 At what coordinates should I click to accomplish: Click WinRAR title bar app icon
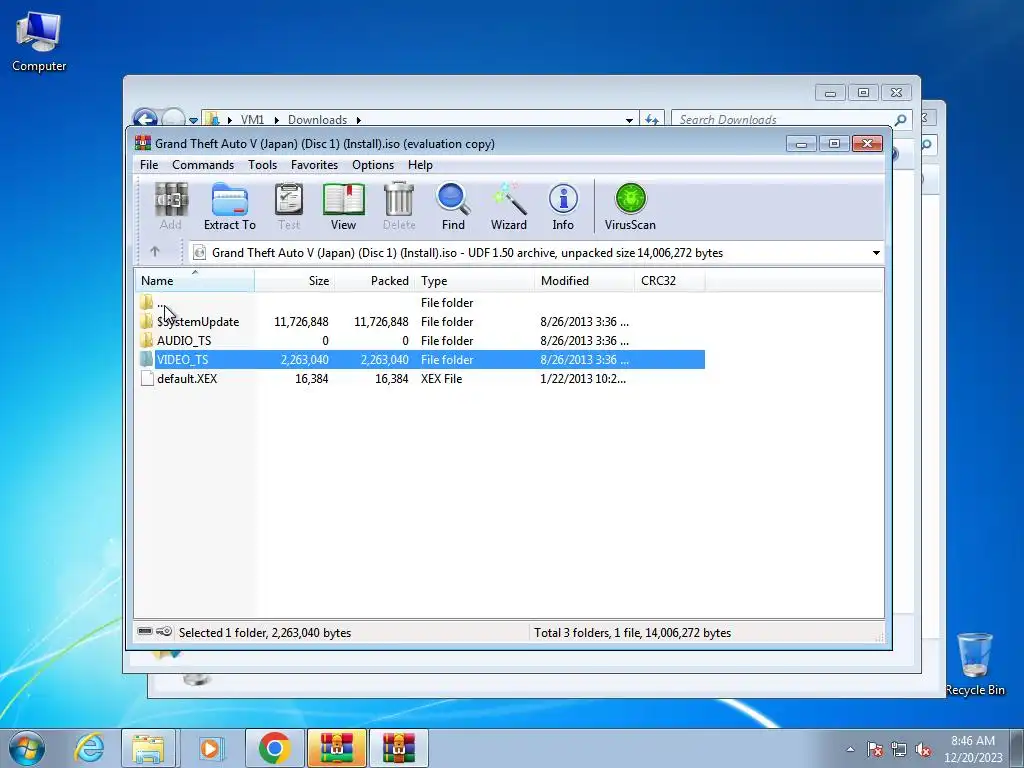(142, 143)
